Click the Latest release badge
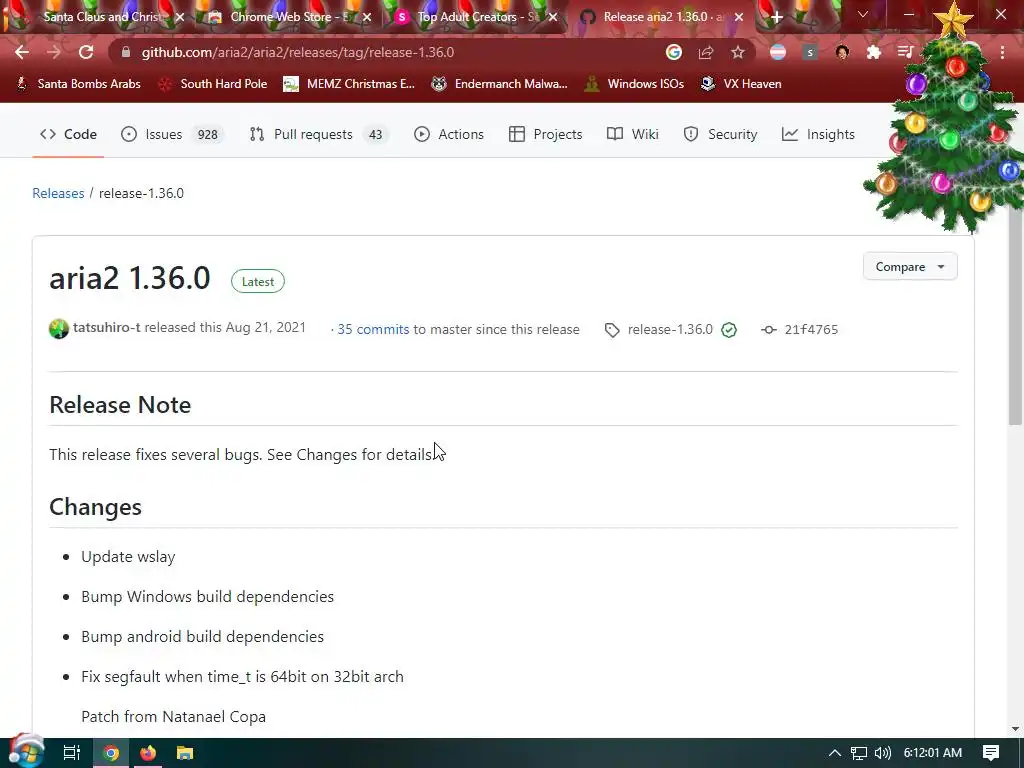Viewport: 1024px width, 768px height. 258,281
